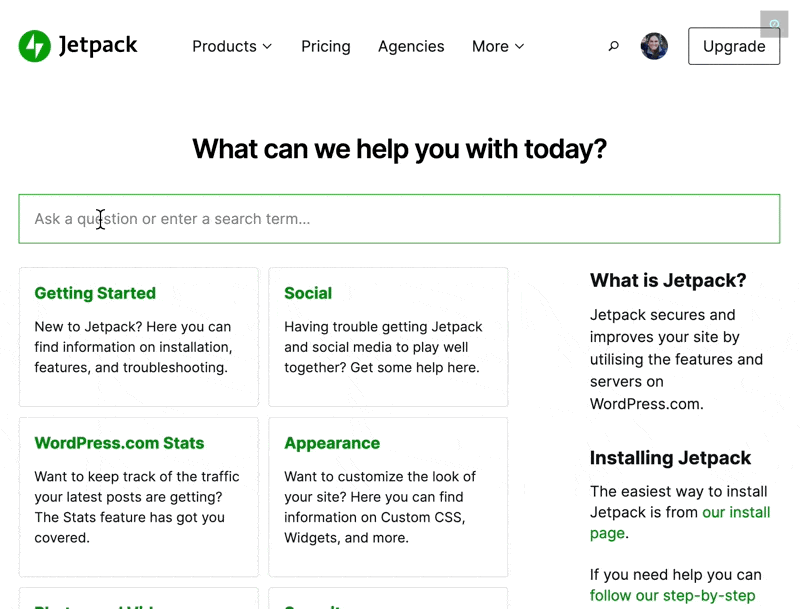800x609 pixels.
Task: Open the Agencies menu item
Action: 411,46
